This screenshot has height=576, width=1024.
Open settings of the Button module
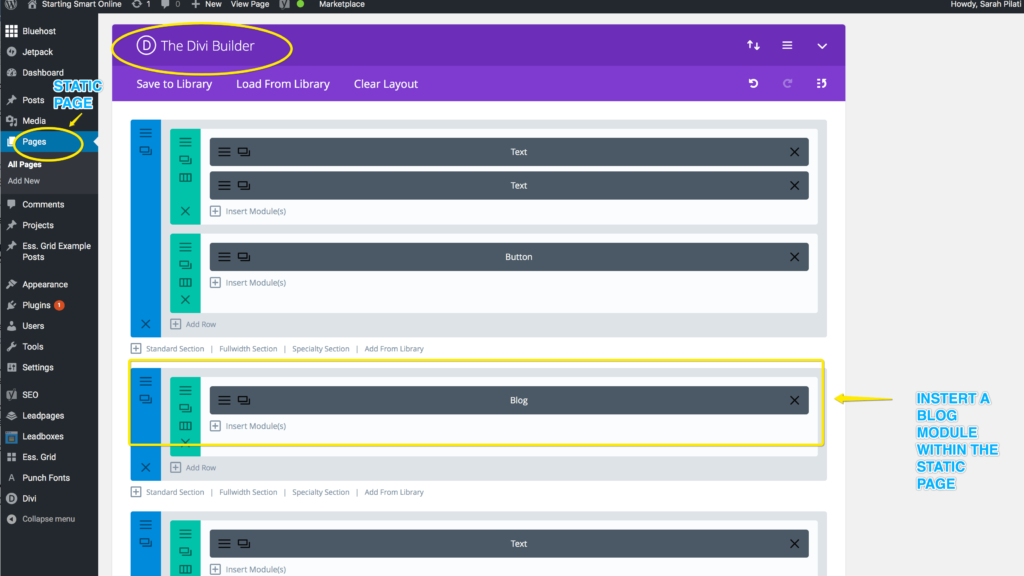(224, 257)
